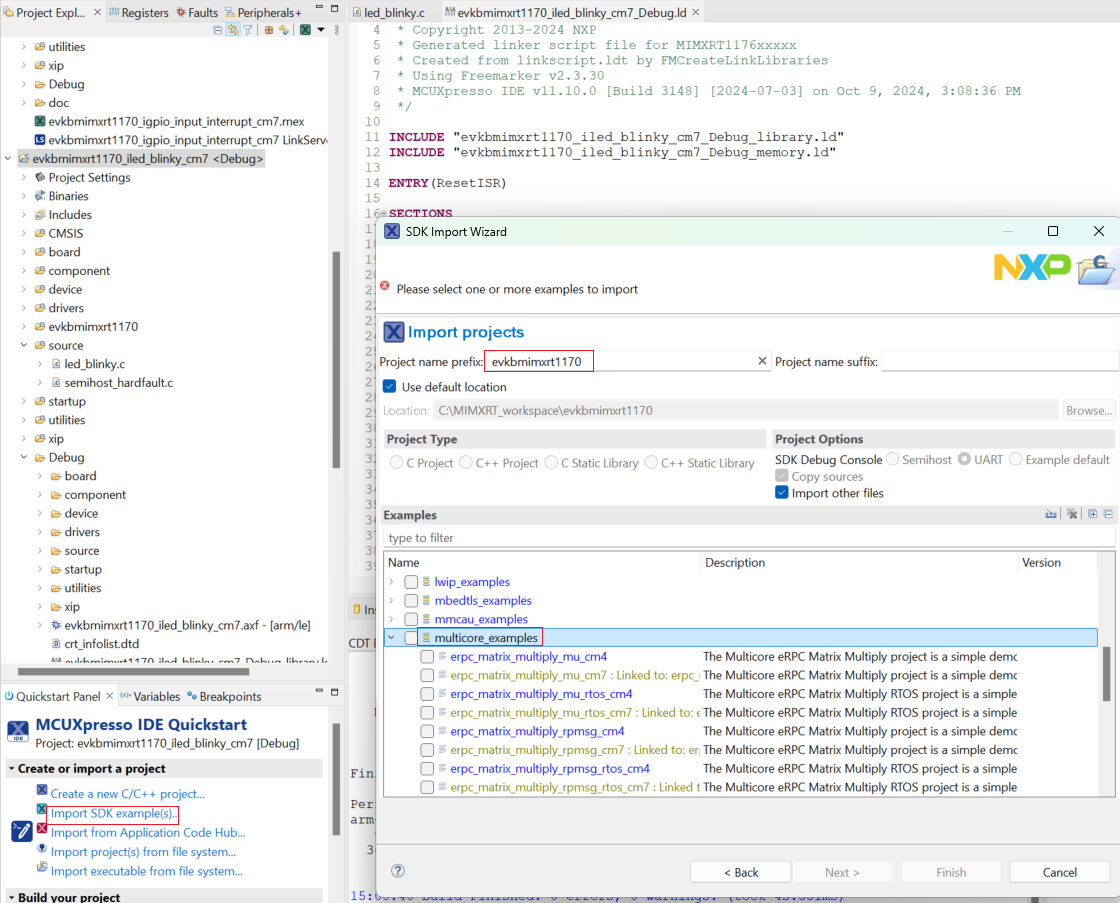Collapse all in Project Explorer toolbar
The image size is (1120, 903).
coord(216,30)
